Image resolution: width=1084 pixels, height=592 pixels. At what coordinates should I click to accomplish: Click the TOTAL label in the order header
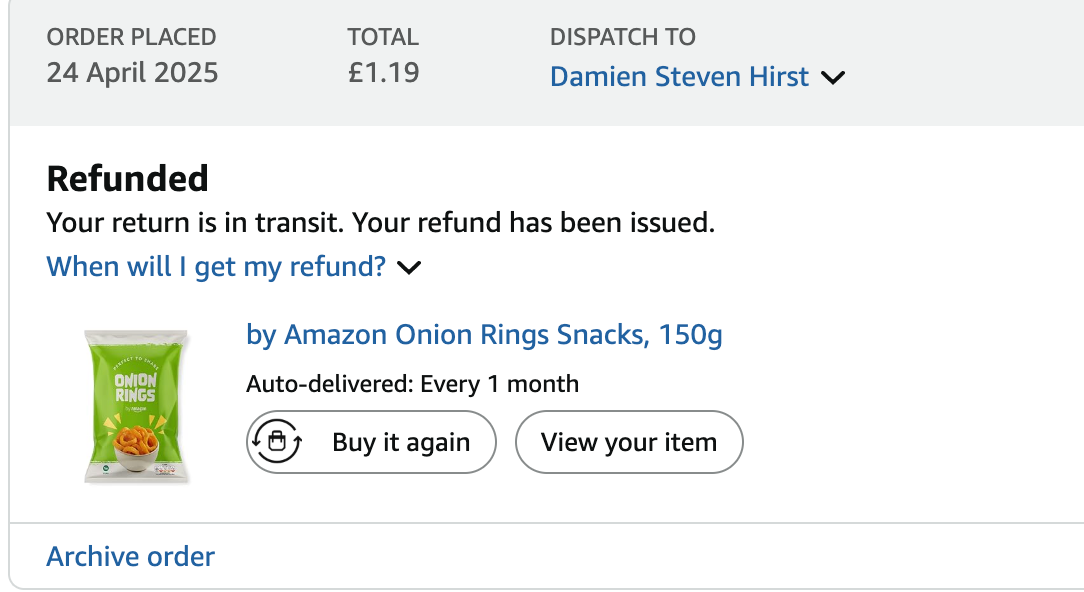point(383,37)
